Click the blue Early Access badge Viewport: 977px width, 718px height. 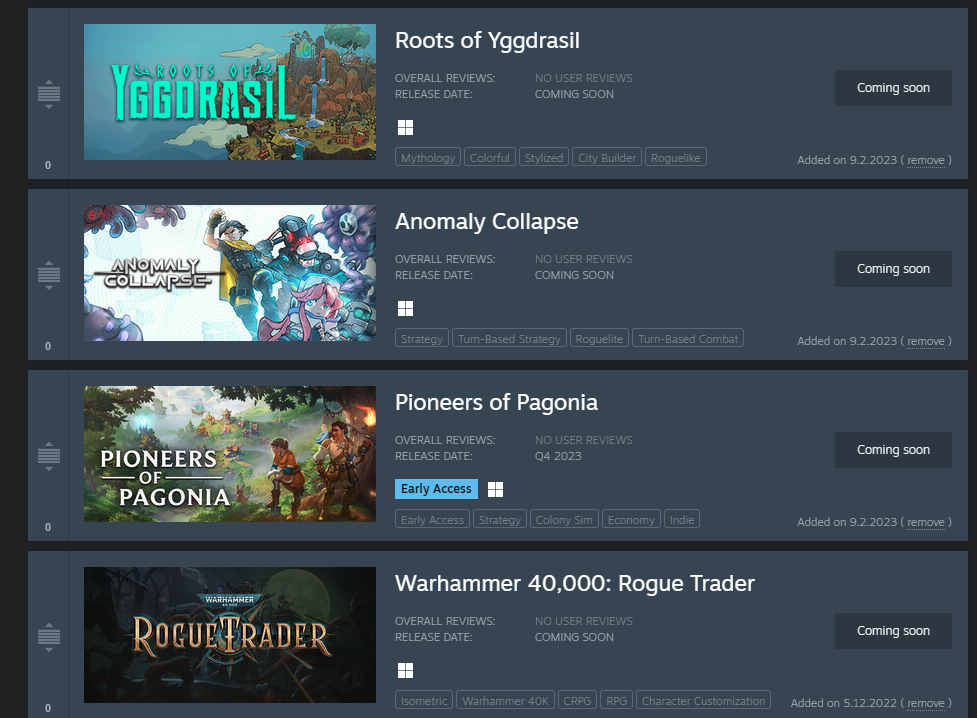point(436,489)
